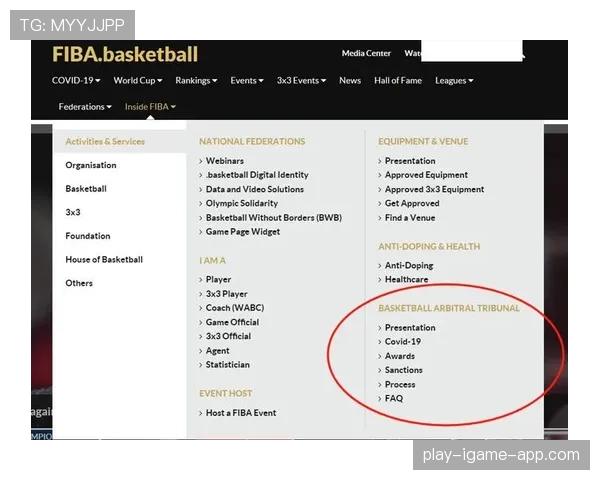
Task: Open the Coach (WABC) link
Action: [235, 308]
